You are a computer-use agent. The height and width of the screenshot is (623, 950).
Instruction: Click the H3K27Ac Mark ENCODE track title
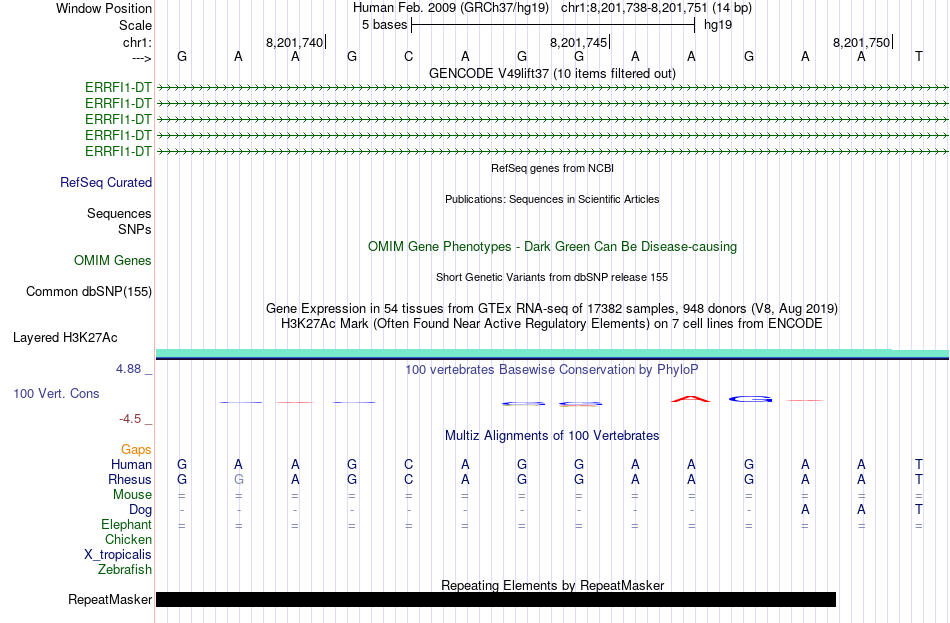coord(552,324)
